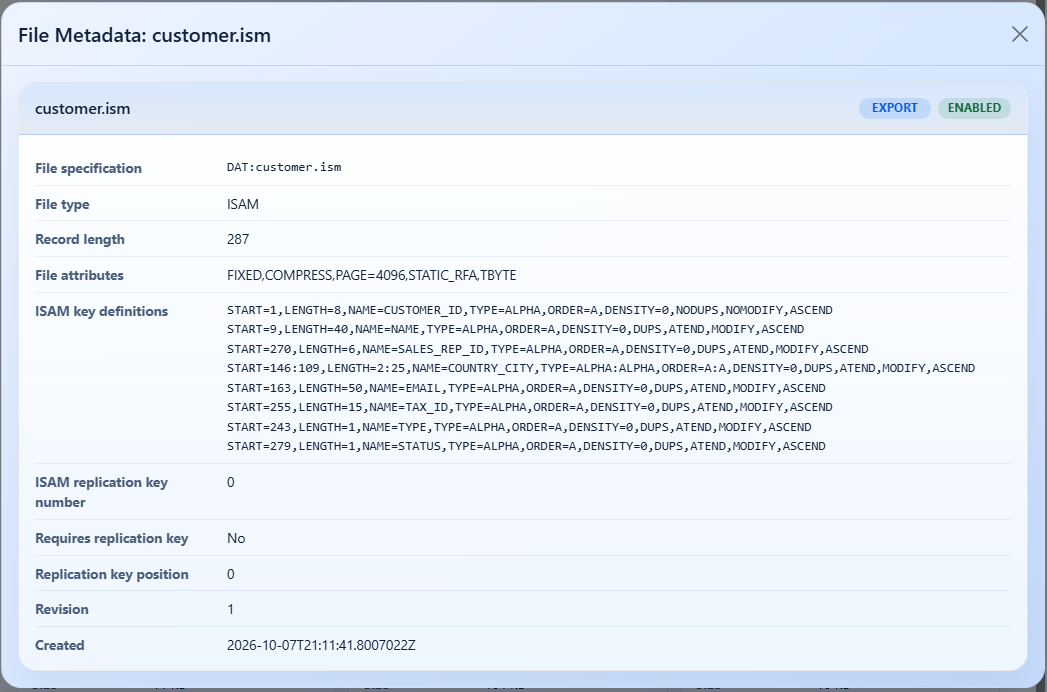1047x692 pixels.
Task: Select the DAT:customer.ism file specification value
Action: [284, 167]
